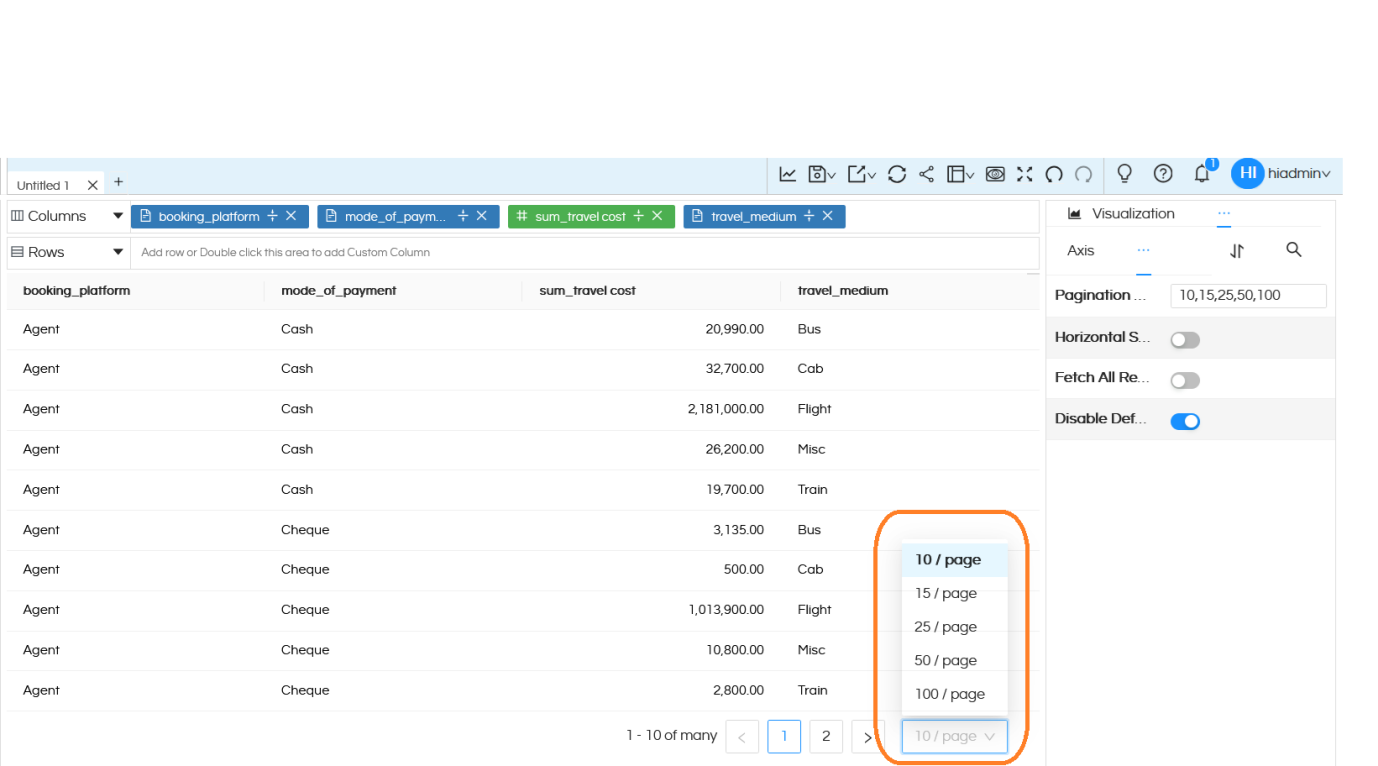Switch to the Untitled 1 tab
The width and height of the screenshot is (1378, 766).
click(x=43, y=185)
